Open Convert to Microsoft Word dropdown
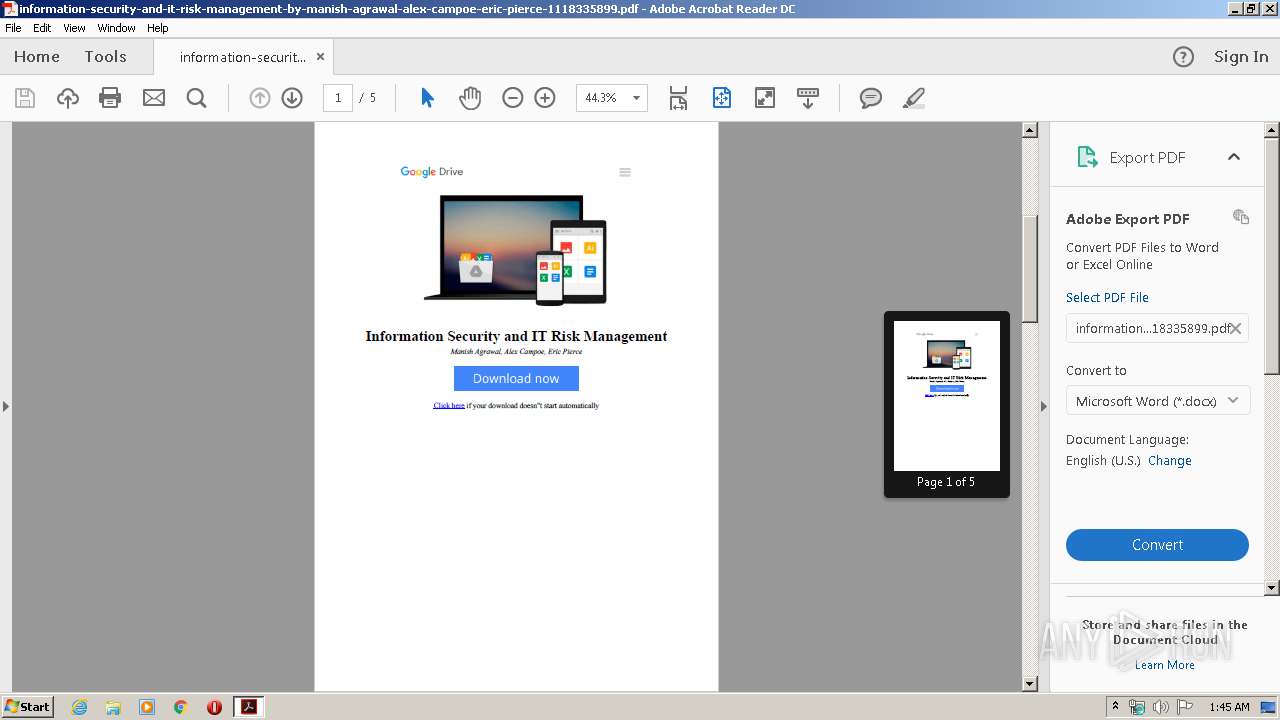 tap(1157, 401)
